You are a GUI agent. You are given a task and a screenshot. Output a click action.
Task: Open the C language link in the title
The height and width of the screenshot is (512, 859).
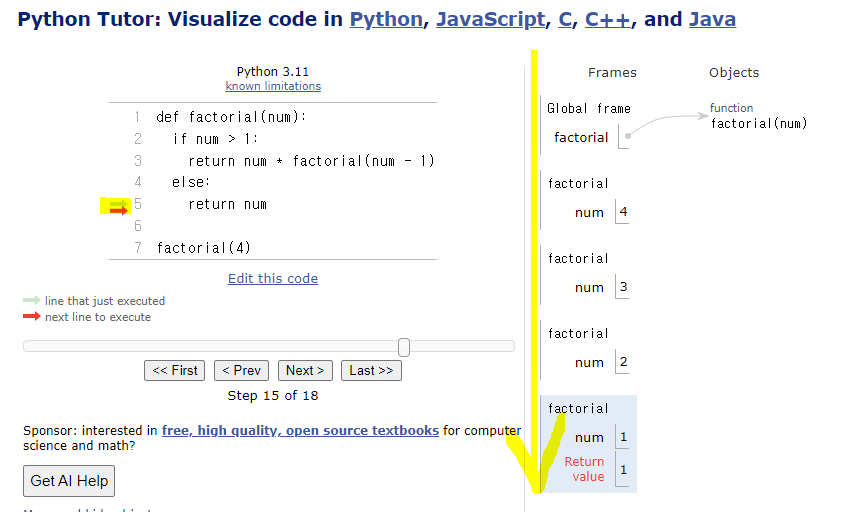pyautogui.click(x=565, y=19)
